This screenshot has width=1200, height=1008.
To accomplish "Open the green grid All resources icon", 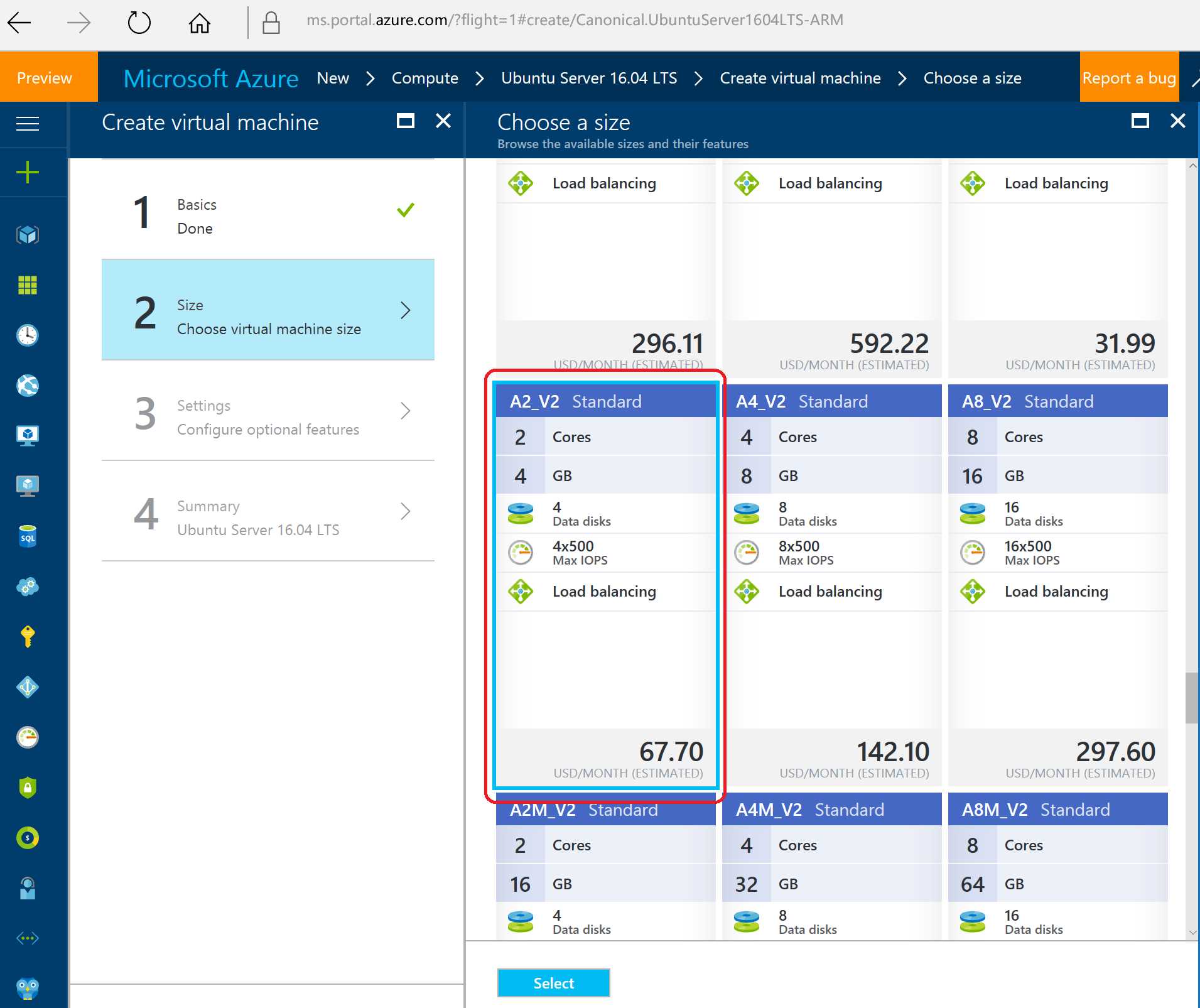I will point(28,285).
